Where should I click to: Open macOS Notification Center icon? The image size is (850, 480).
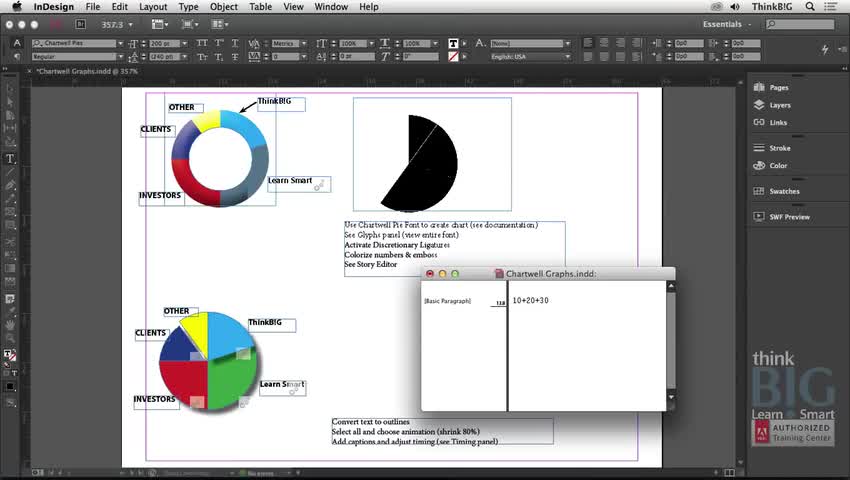pos(830,7)
